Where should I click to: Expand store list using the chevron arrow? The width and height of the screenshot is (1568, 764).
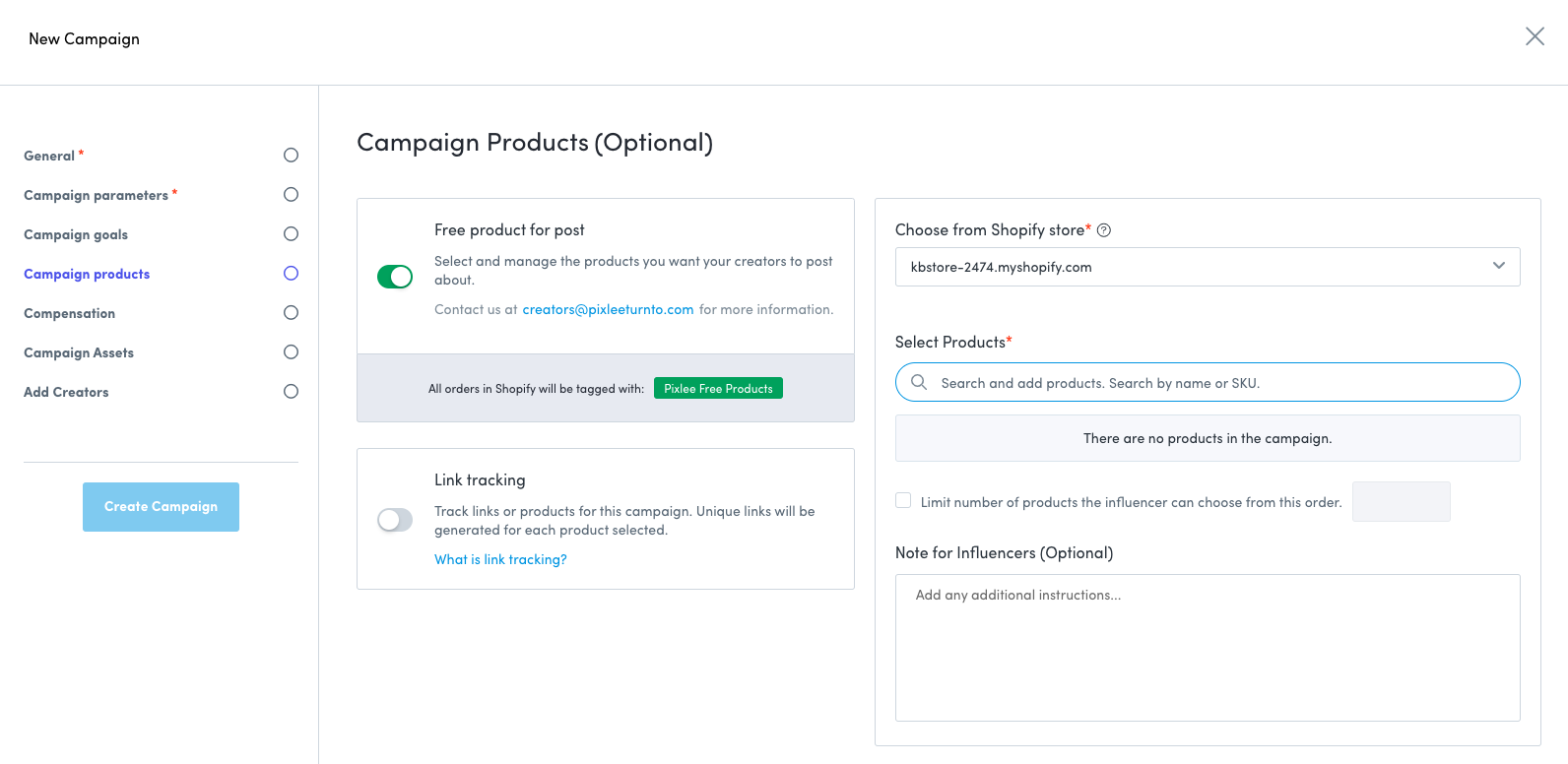pos(1498,266)
